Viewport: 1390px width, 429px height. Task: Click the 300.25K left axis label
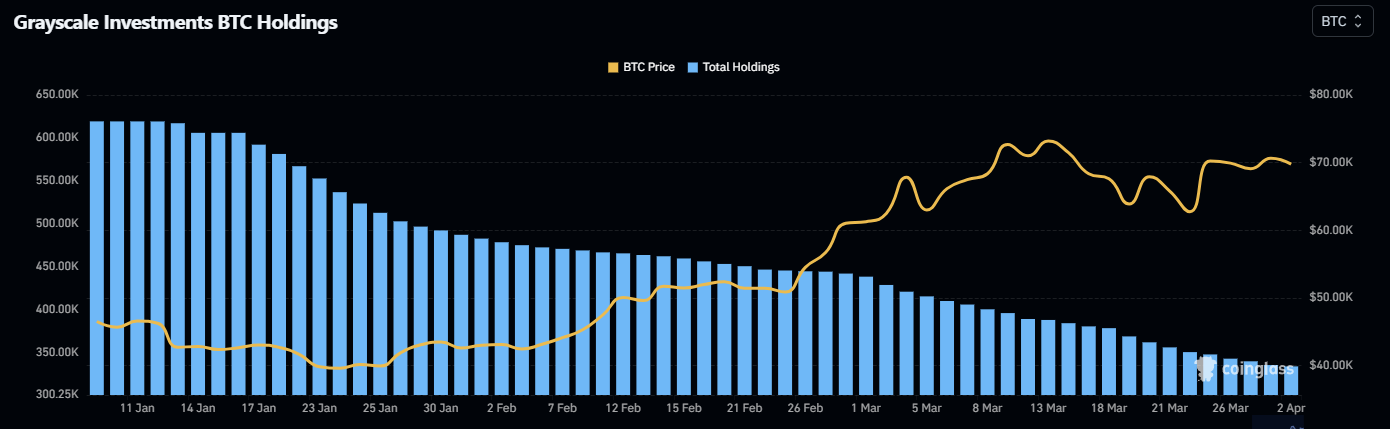[x=59, y=395]
